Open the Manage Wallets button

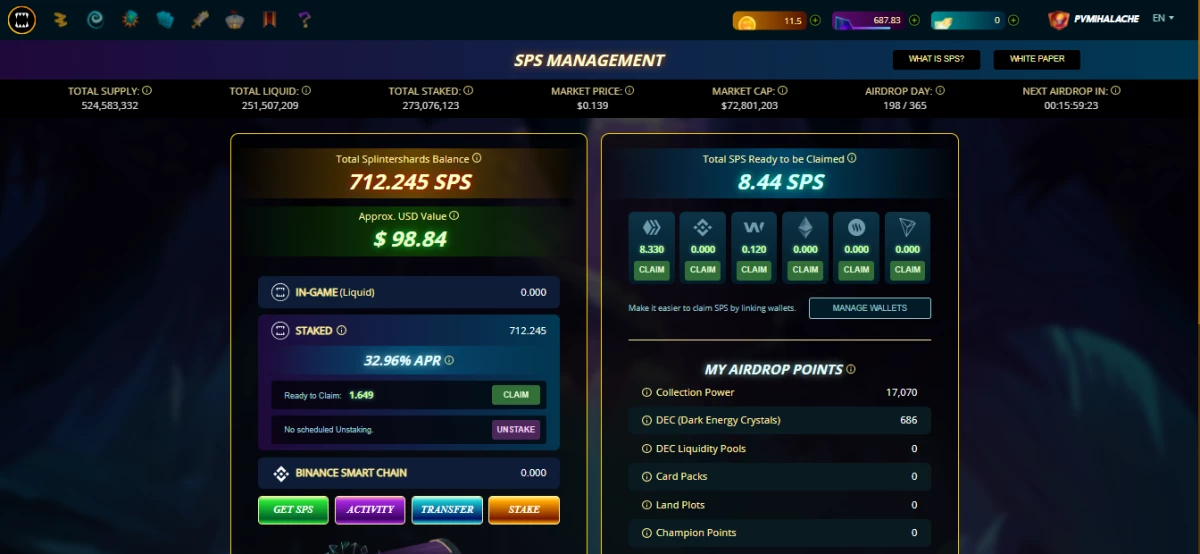[870, 308]
